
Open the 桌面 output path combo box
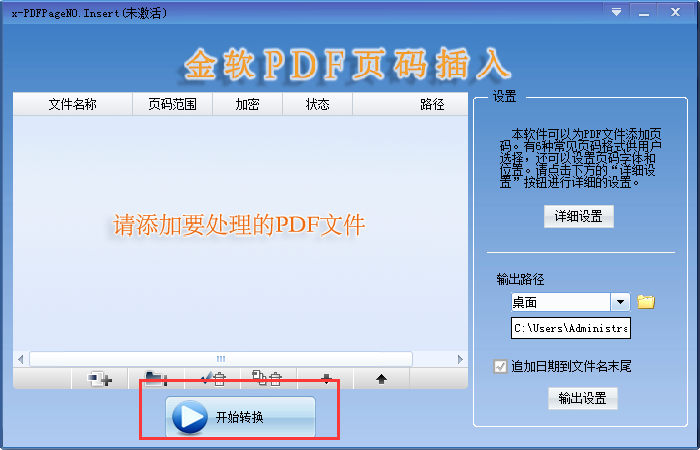pos(570,302)
